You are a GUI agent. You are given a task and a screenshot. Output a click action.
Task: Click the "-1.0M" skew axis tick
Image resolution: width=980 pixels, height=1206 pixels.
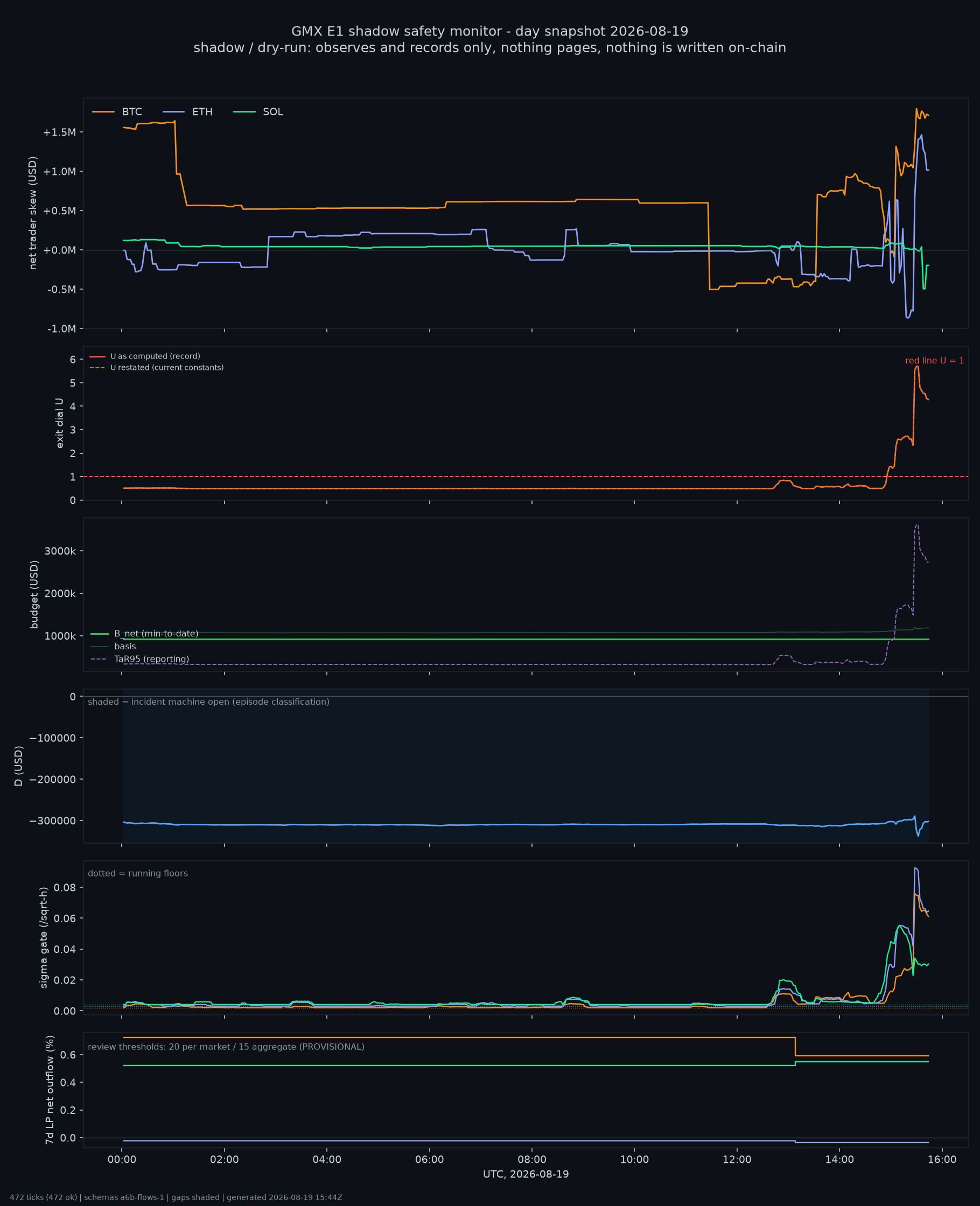point(61,328)
